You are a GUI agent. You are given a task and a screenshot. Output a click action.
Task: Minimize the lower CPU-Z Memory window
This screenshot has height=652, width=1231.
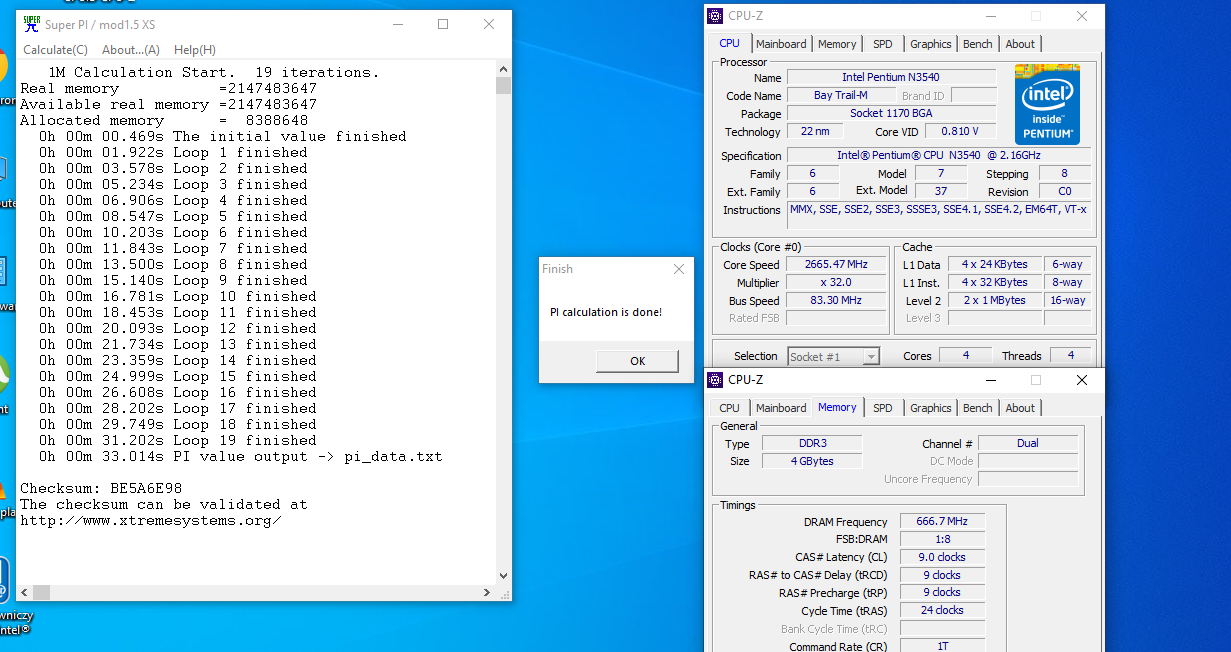click(990, 380)
